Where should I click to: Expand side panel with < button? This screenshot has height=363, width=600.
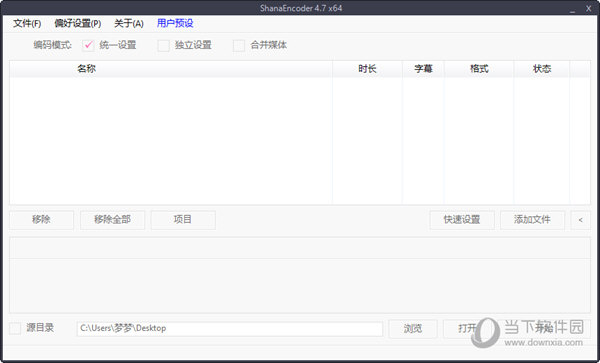tap(580, 220)
